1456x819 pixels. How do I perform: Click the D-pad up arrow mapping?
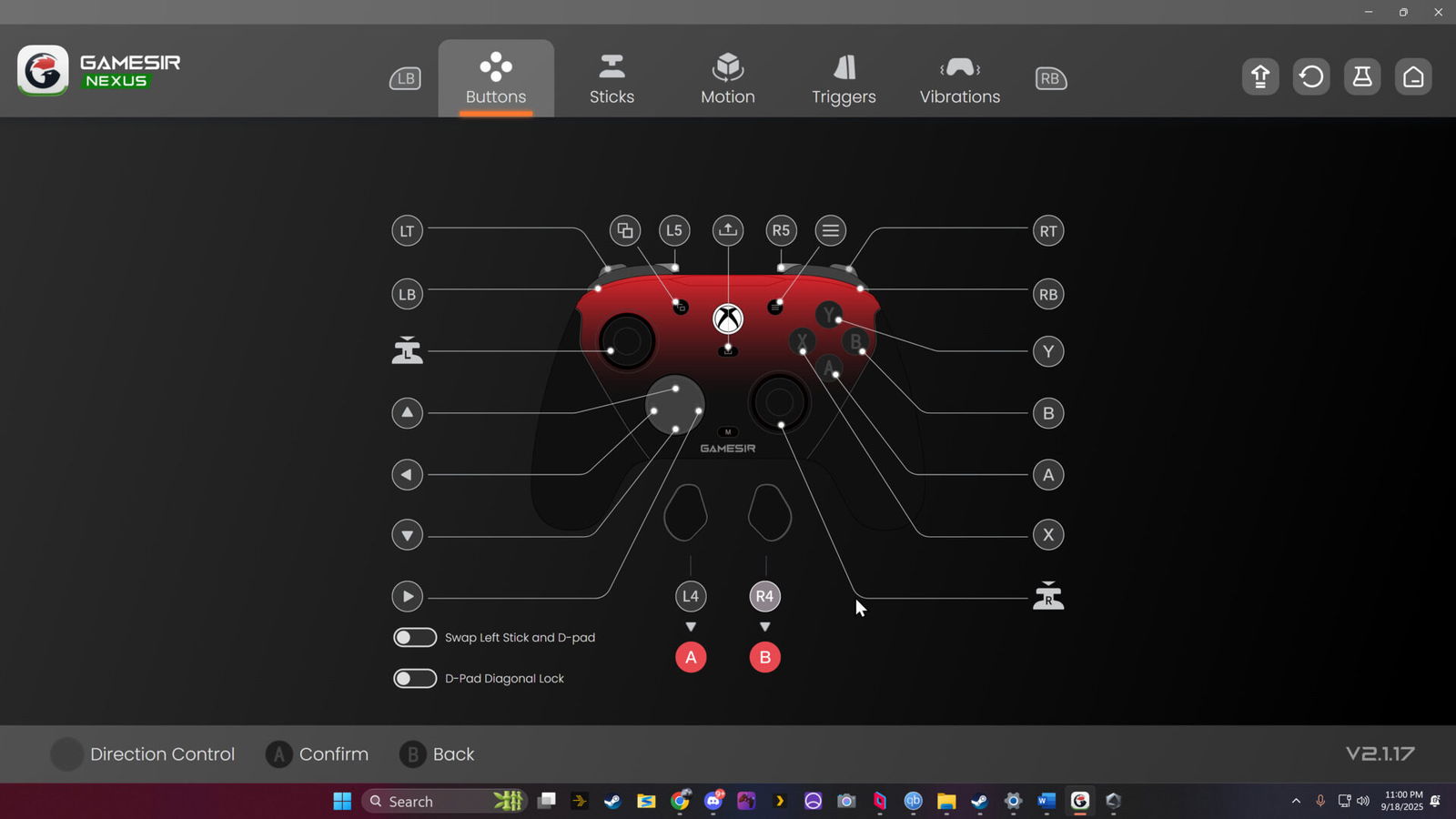[407, 413]
